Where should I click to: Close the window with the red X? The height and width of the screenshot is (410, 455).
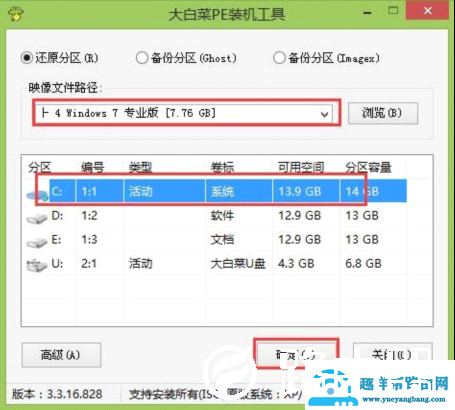[428, 11]
